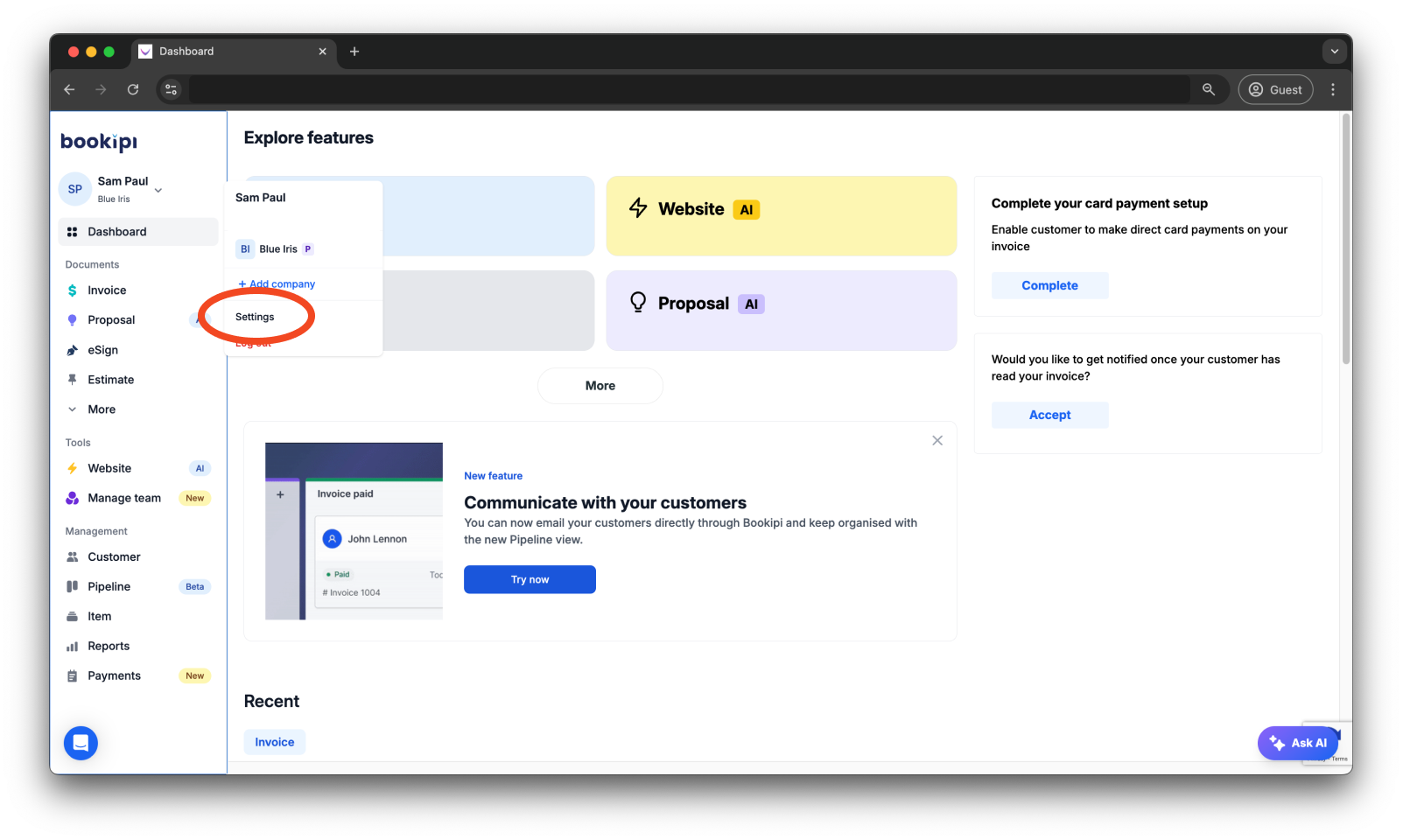
Task: Open the Payments section
Action: (x=114, y=675)
